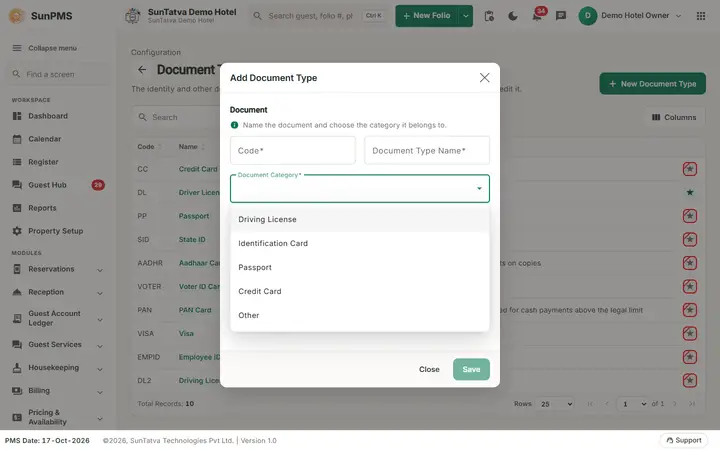Image resolution: width=720 pixels, height=450 pixels.
Task: Toggle default star for PAN Card row
Action: [690, 310]
